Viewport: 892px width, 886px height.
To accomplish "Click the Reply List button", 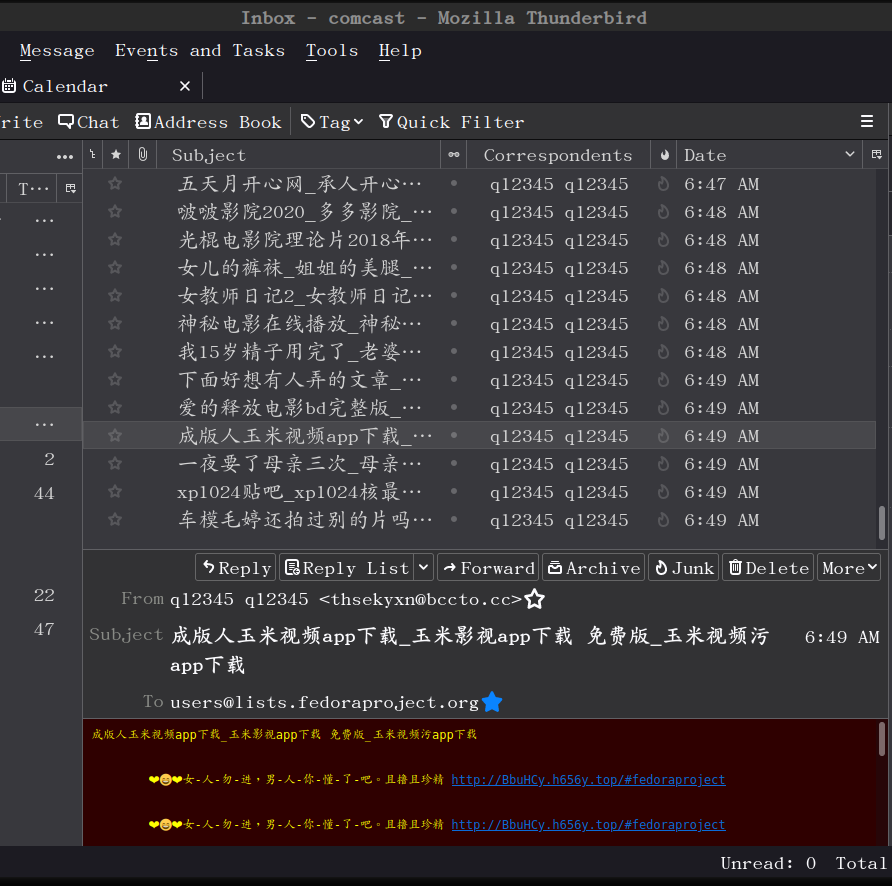I will [347, 567].
